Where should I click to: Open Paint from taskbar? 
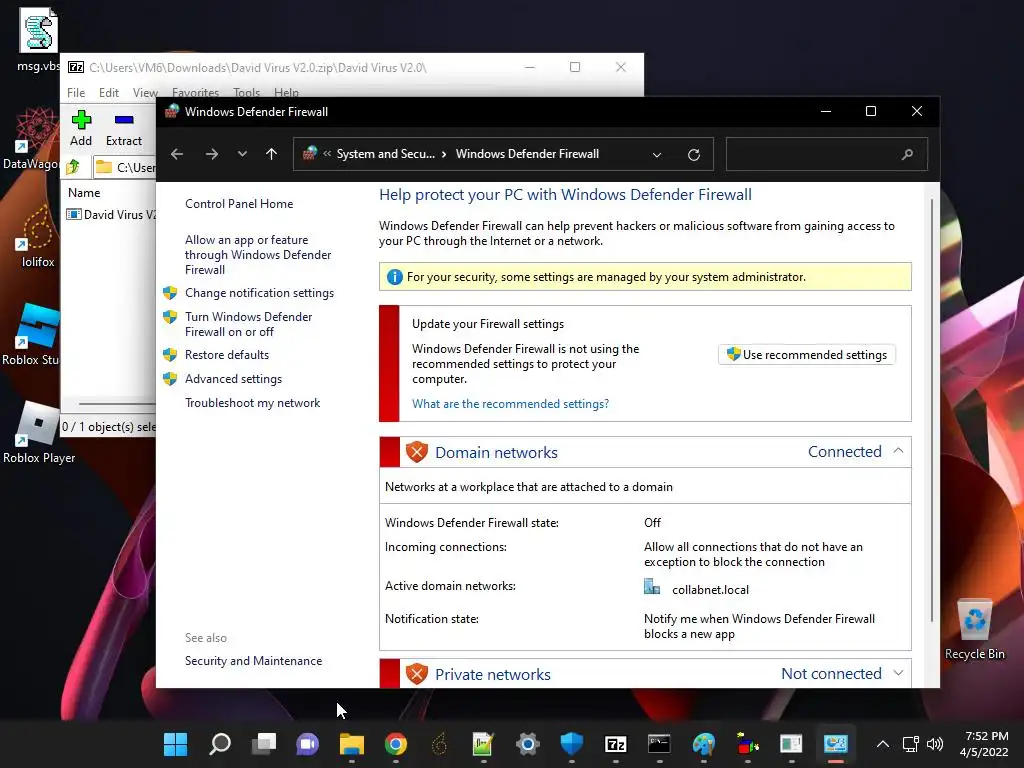(703, 744)
